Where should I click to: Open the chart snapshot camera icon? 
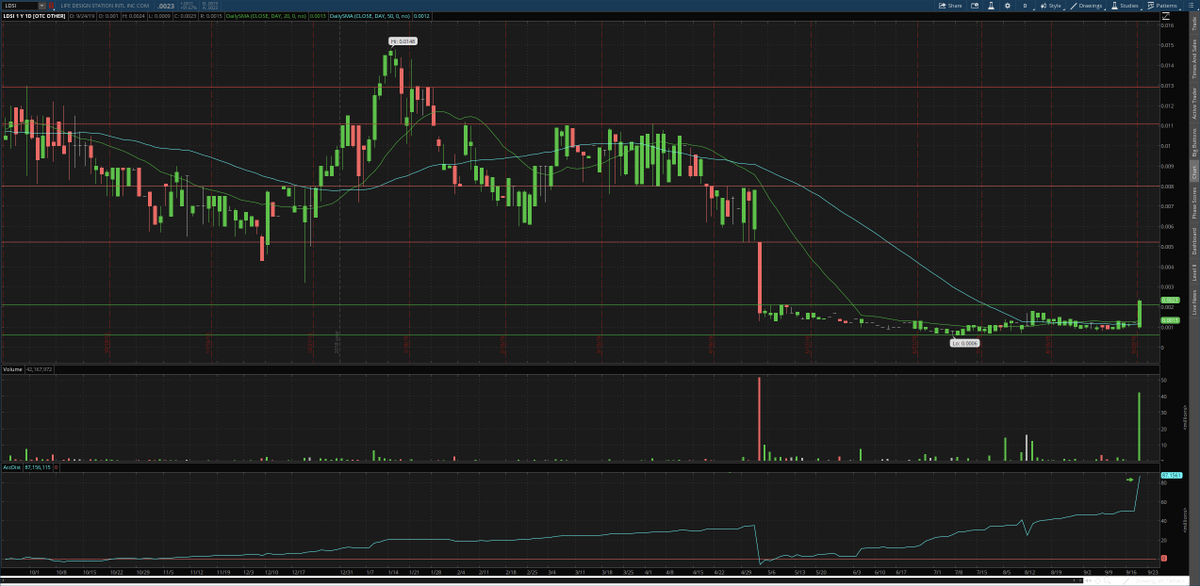(974, 6)
